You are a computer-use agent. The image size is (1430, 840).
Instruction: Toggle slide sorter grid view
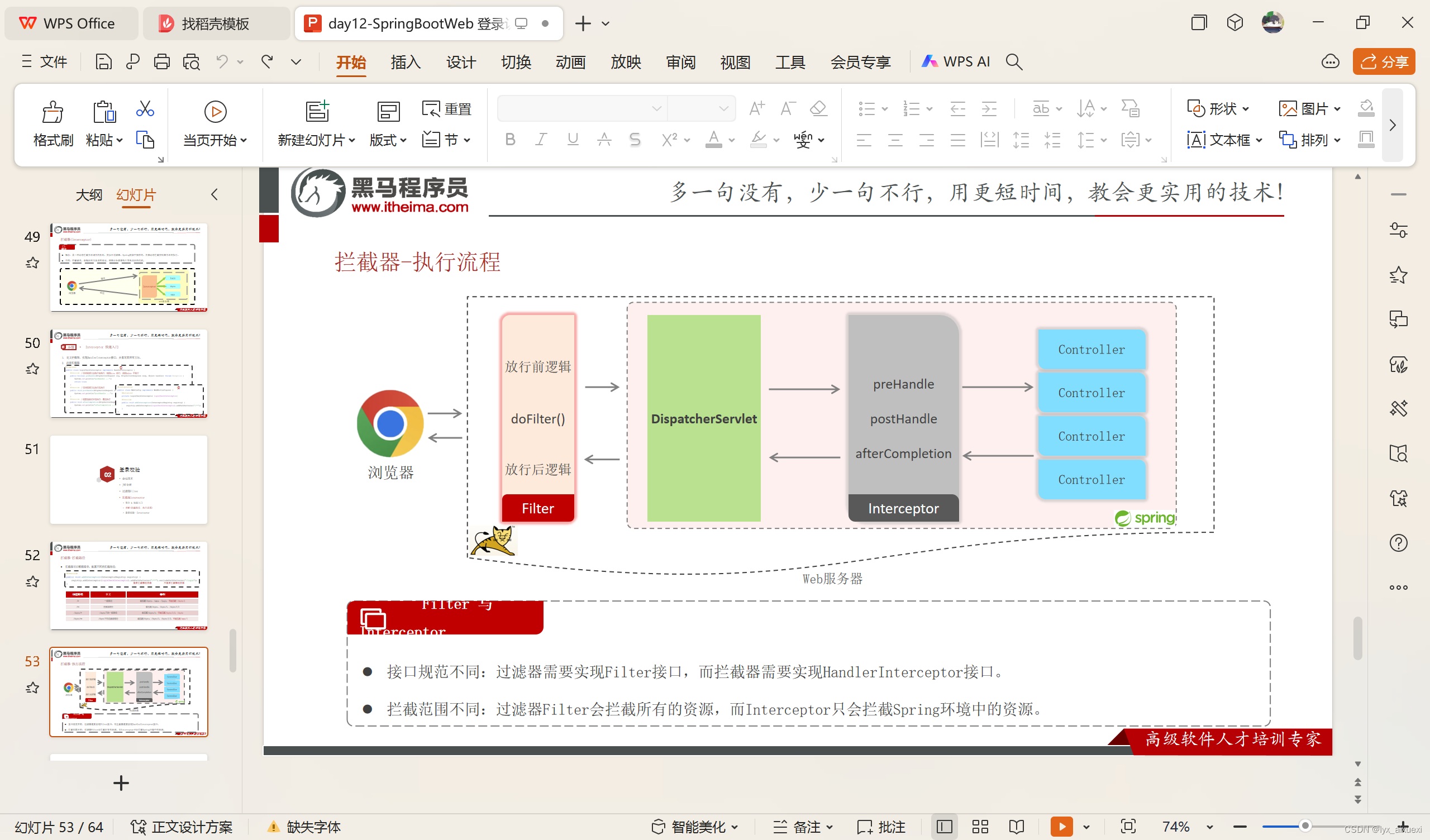tap(980, 827)
